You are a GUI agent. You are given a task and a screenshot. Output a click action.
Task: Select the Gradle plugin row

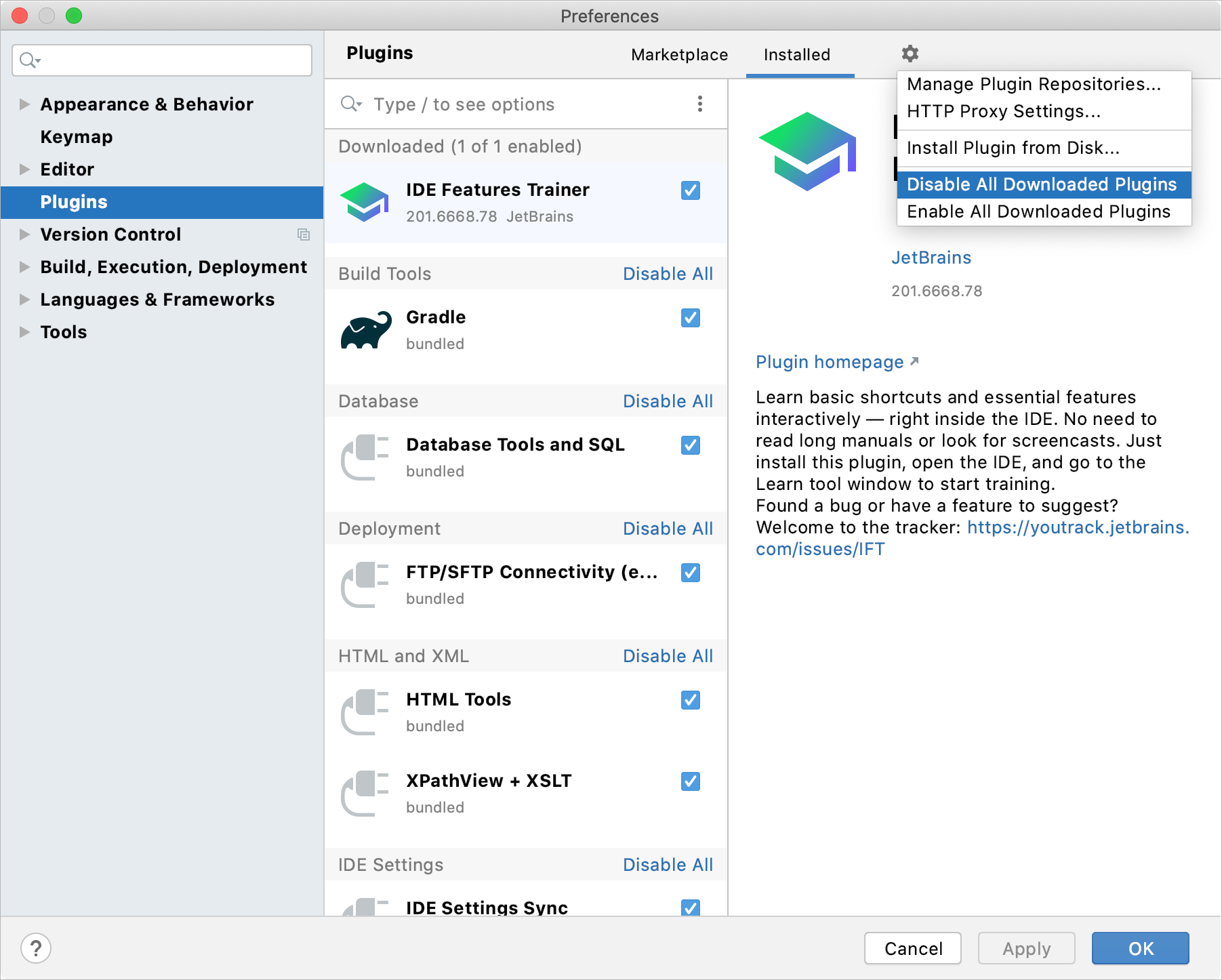[526, 330]
